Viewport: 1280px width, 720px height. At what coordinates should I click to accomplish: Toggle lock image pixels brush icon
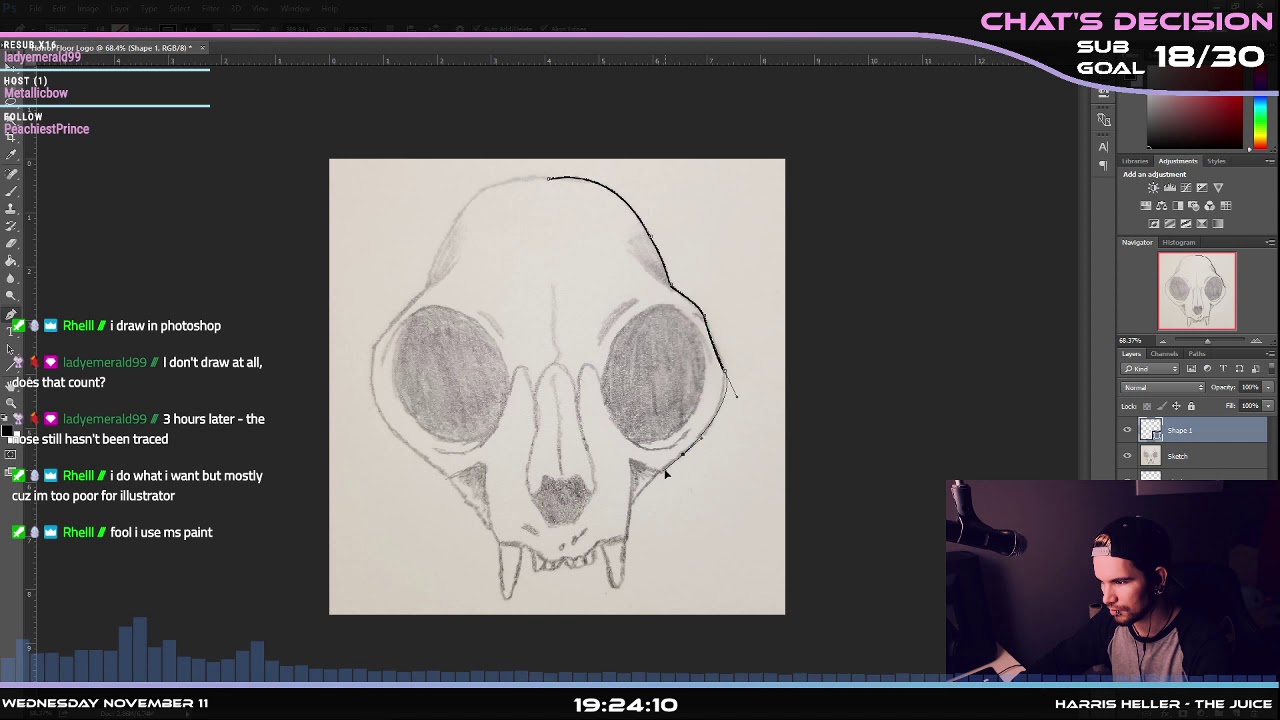1161,406
